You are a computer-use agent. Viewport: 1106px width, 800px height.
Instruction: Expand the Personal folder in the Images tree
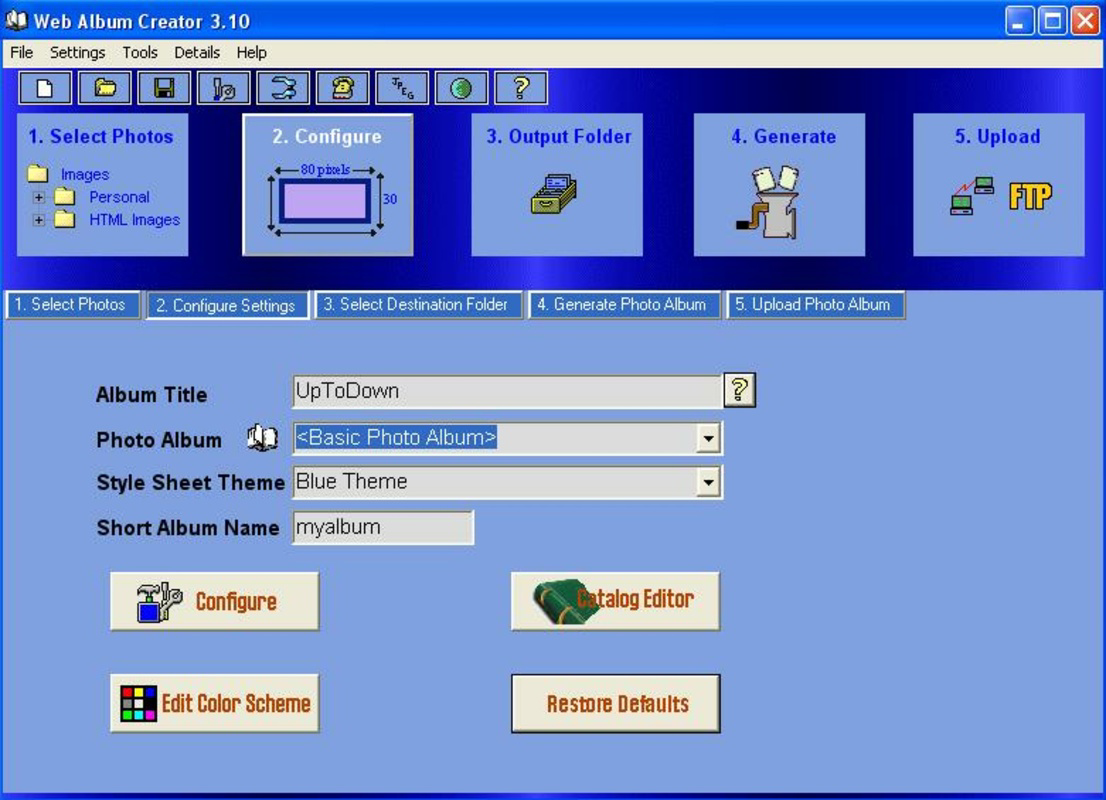tap(37, 197)
